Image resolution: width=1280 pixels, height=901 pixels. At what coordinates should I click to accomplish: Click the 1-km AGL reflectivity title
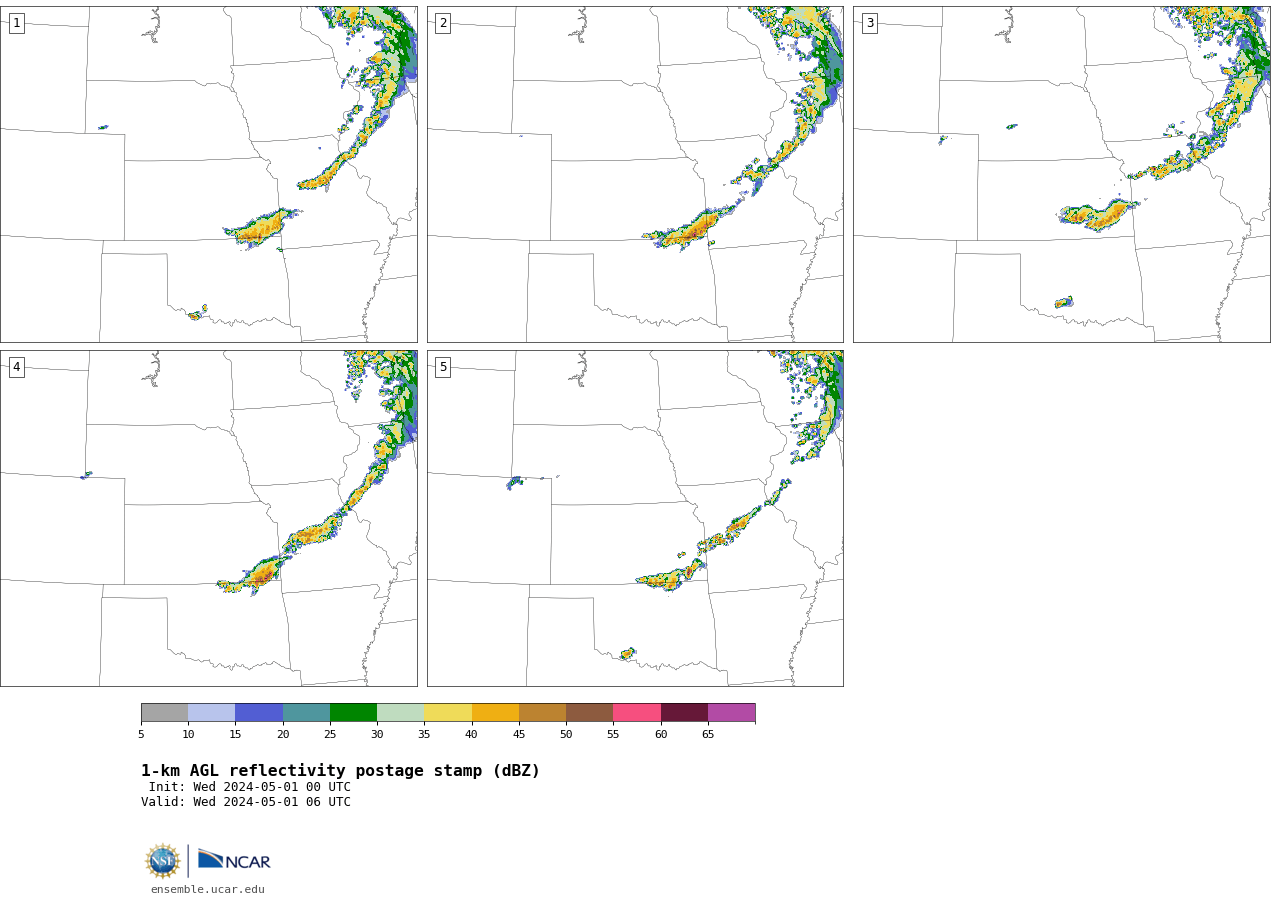(340, 771)
